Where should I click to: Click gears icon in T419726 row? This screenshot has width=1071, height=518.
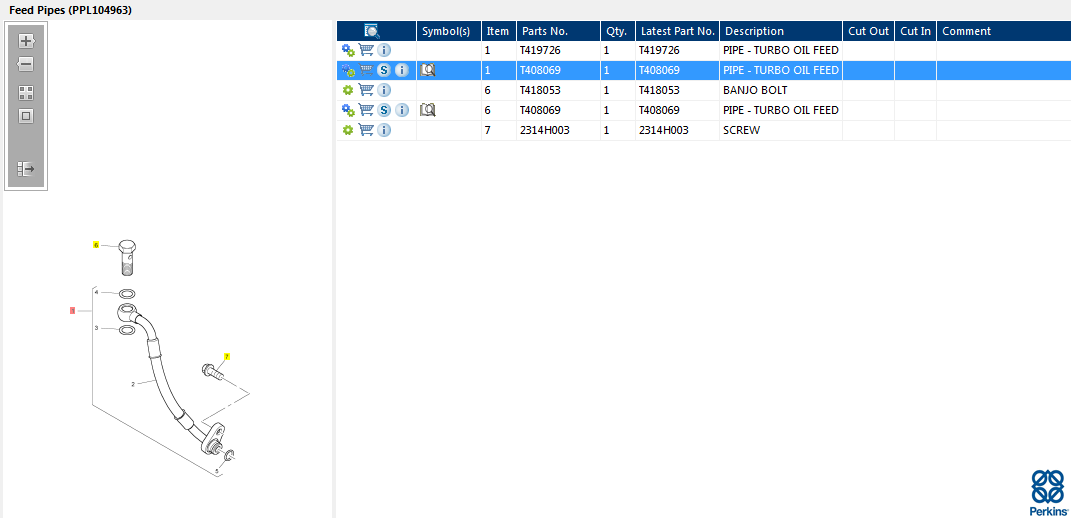pyautogui.click(x=348, y=50)
